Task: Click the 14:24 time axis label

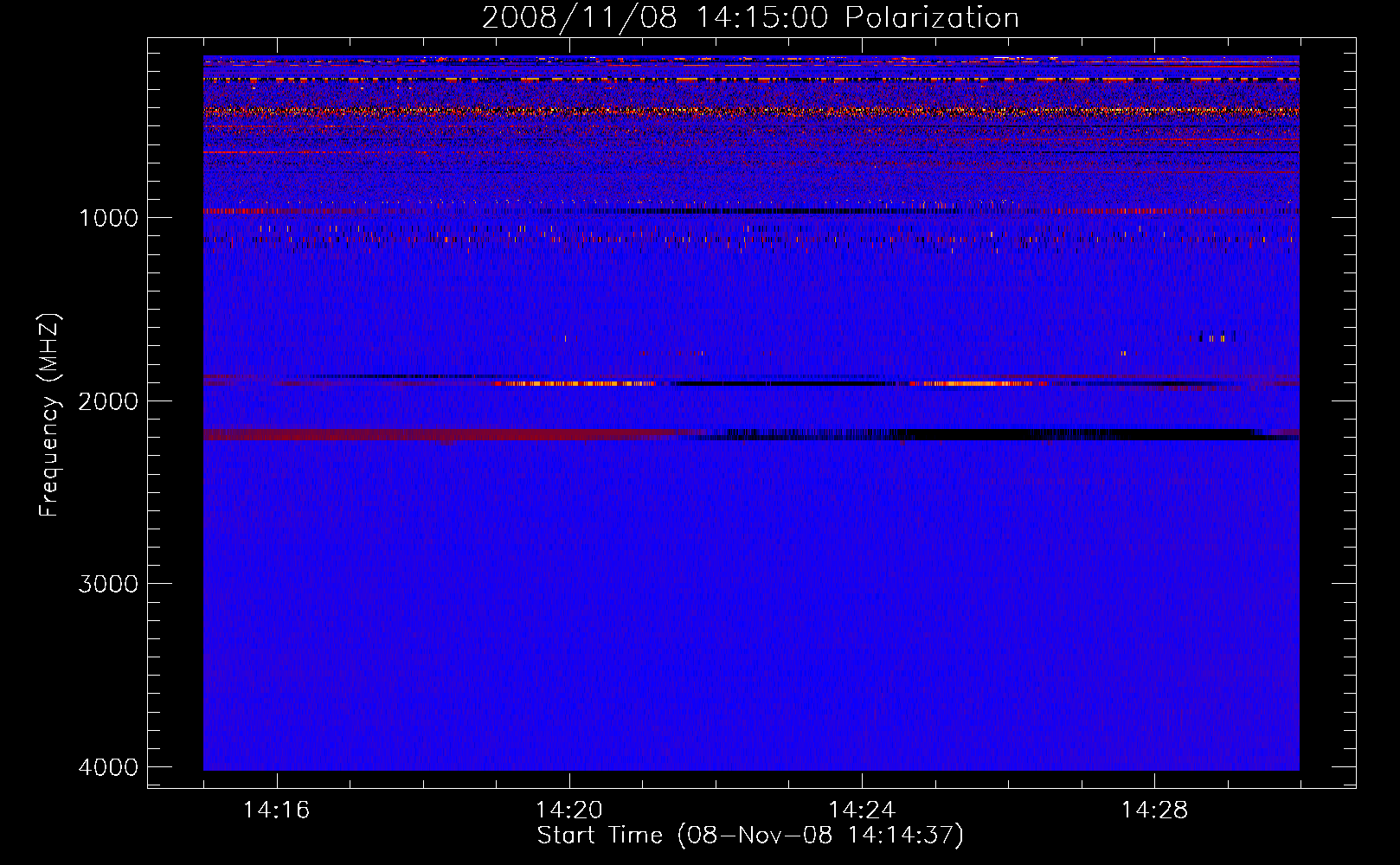Action: click(x=862, y=810)
